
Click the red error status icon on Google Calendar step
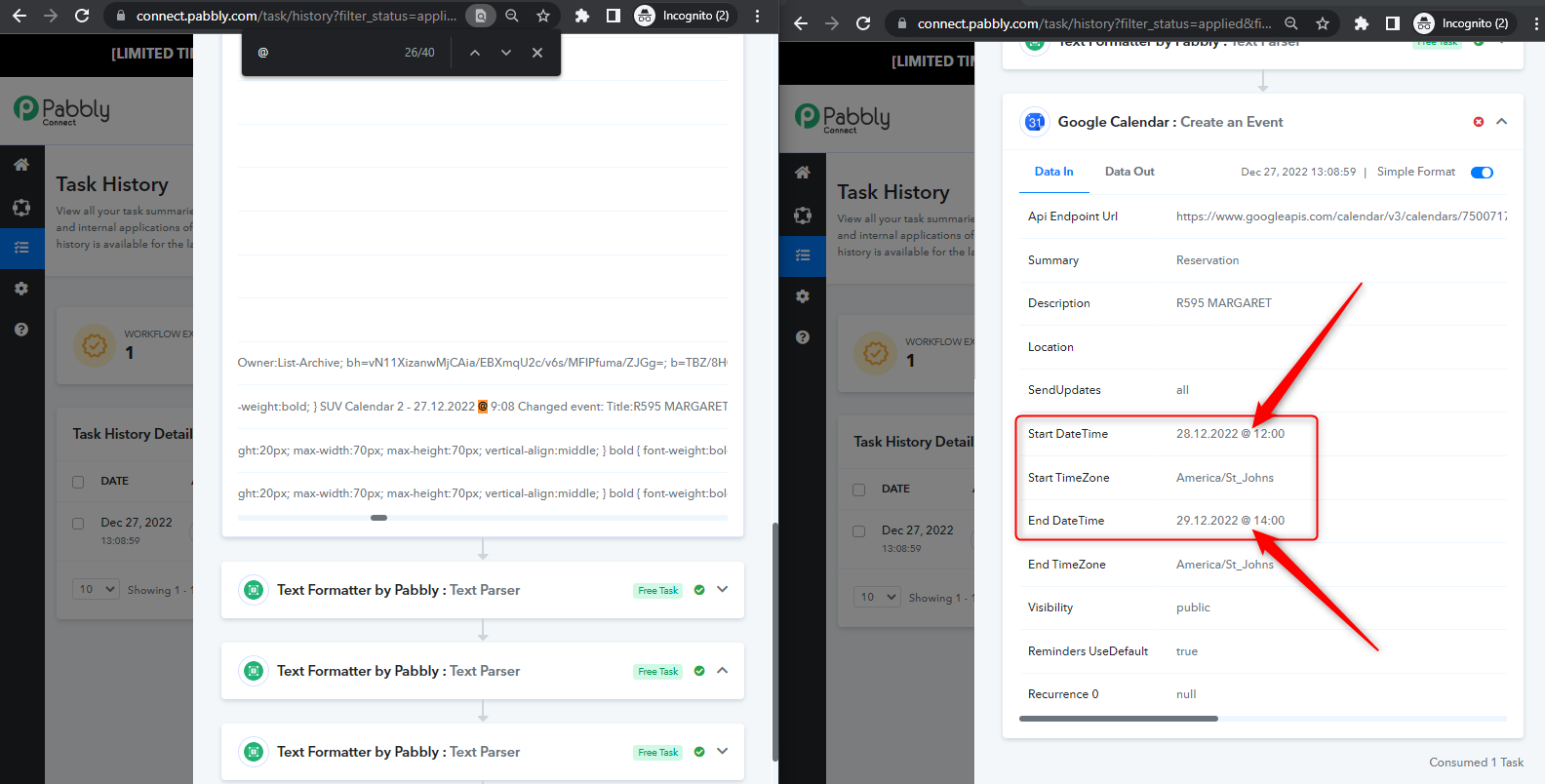point(1479,122)
